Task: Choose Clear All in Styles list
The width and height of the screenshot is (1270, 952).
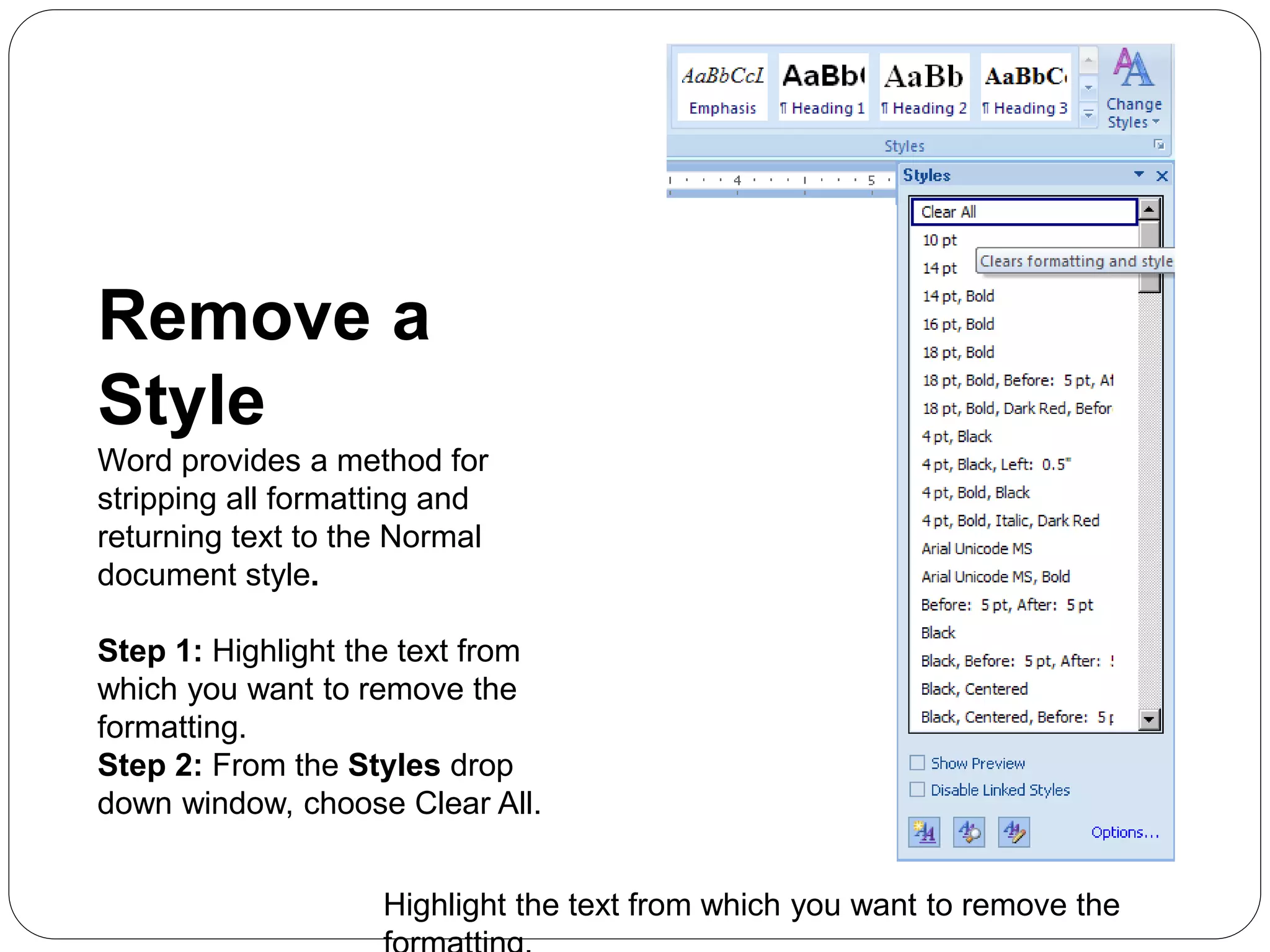Action: point(1024,212)
